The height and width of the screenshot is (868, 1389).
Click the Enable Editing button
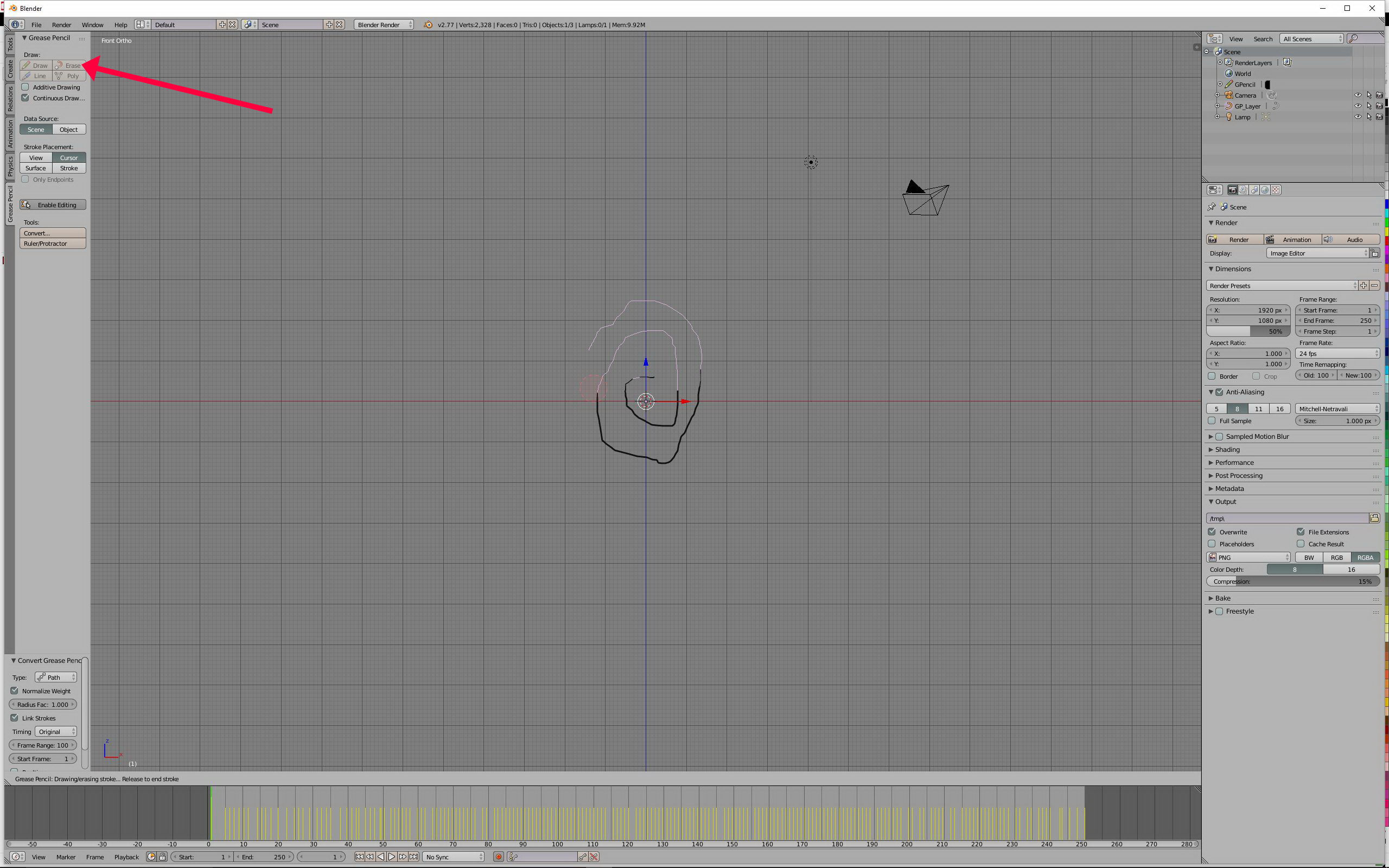point(53,205)
